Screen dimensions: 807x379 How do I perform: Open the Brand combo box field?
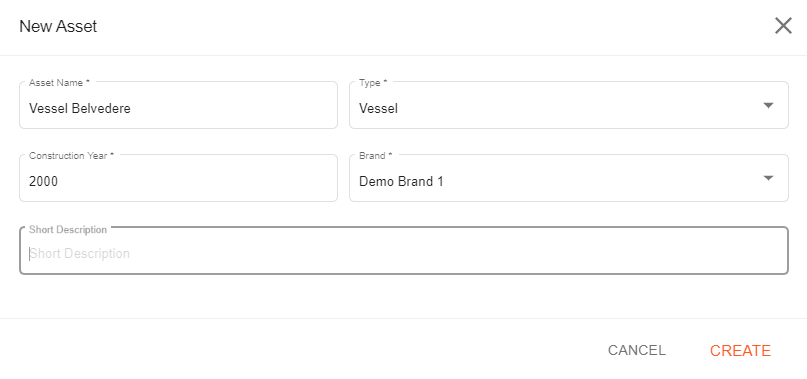(569, 178)
